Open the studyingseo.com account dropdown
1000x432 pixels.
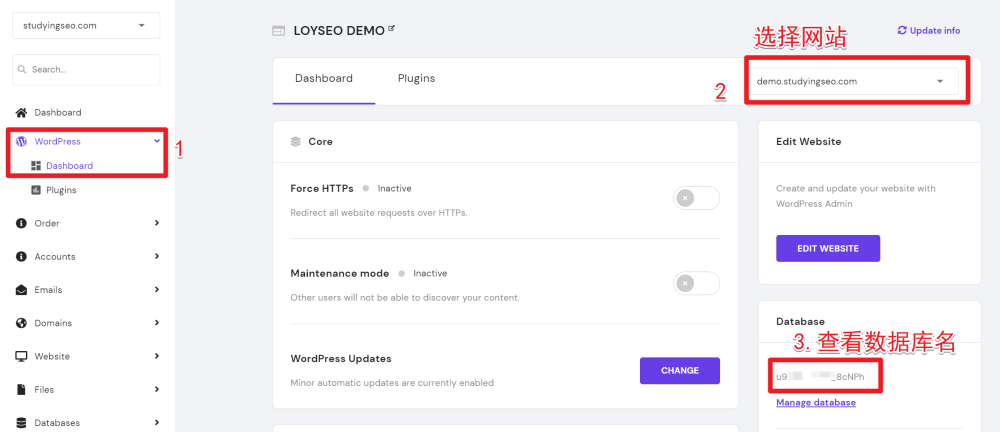(86, 26)
